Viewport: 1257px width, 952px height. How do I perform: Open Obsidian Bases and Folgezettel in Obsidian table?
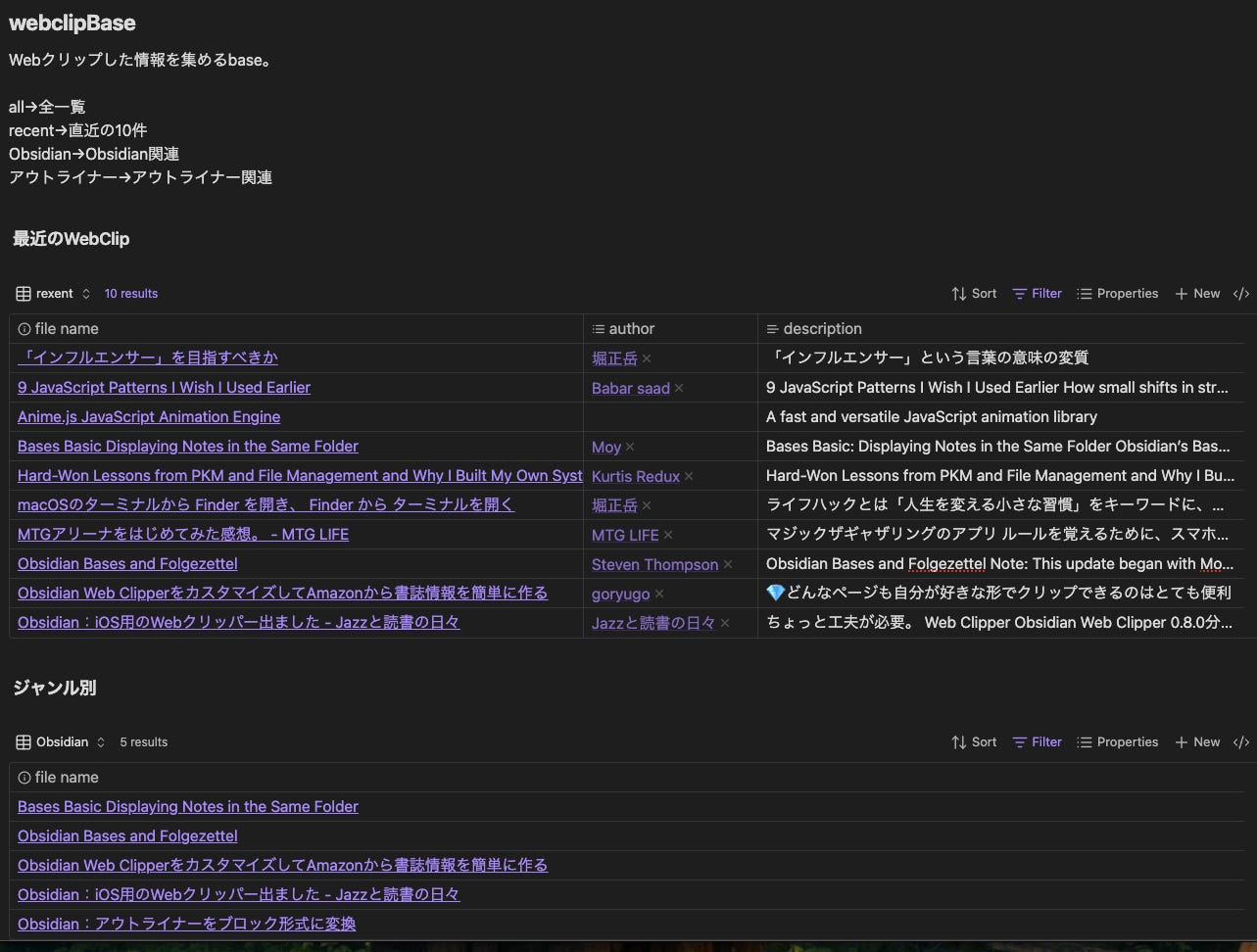tap(127, 836)
